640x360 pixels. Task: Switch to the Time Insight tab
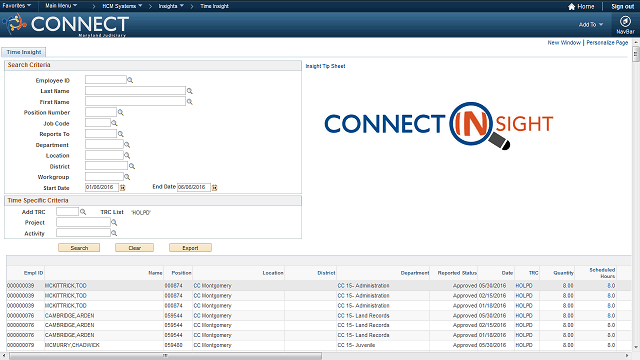point(24,52)
